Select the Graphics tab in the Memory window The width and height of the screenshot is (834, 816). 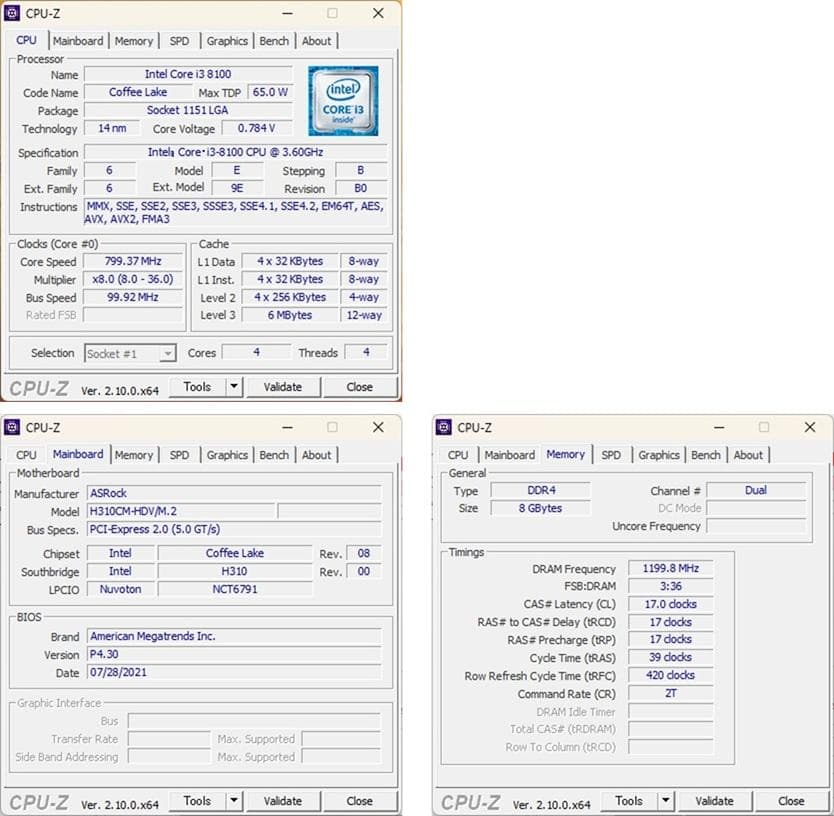coord(658,455)
